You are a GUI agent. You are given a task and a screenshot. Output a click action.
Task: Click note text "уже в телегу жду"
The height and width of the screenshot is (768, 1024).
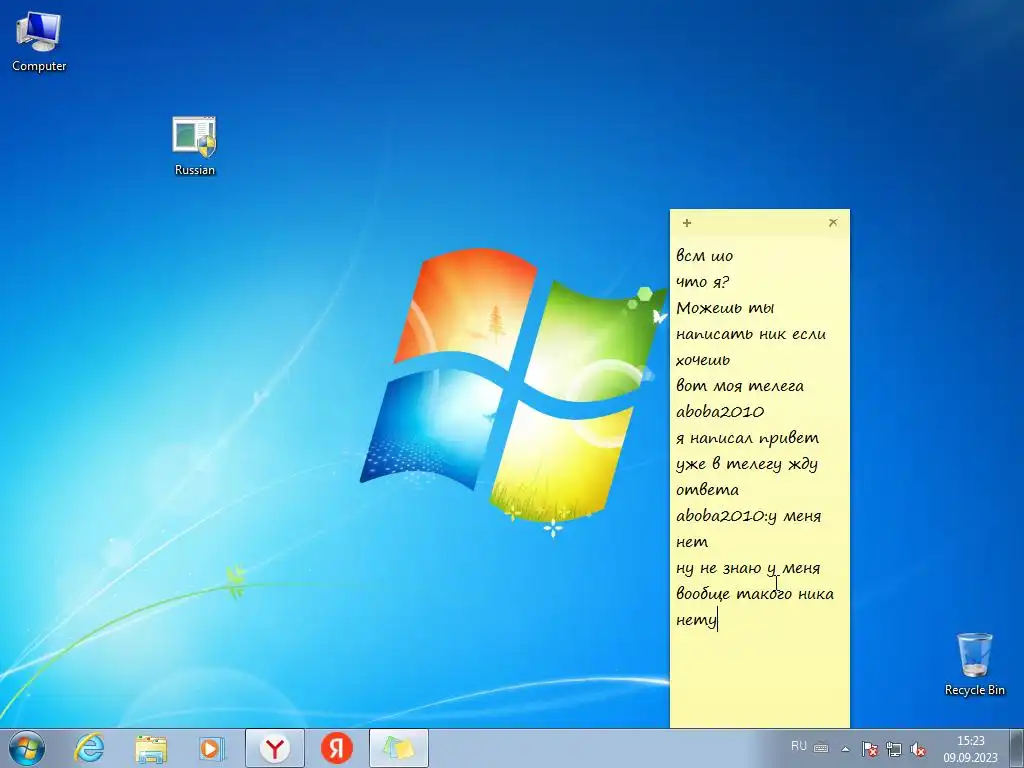[746, 464]
